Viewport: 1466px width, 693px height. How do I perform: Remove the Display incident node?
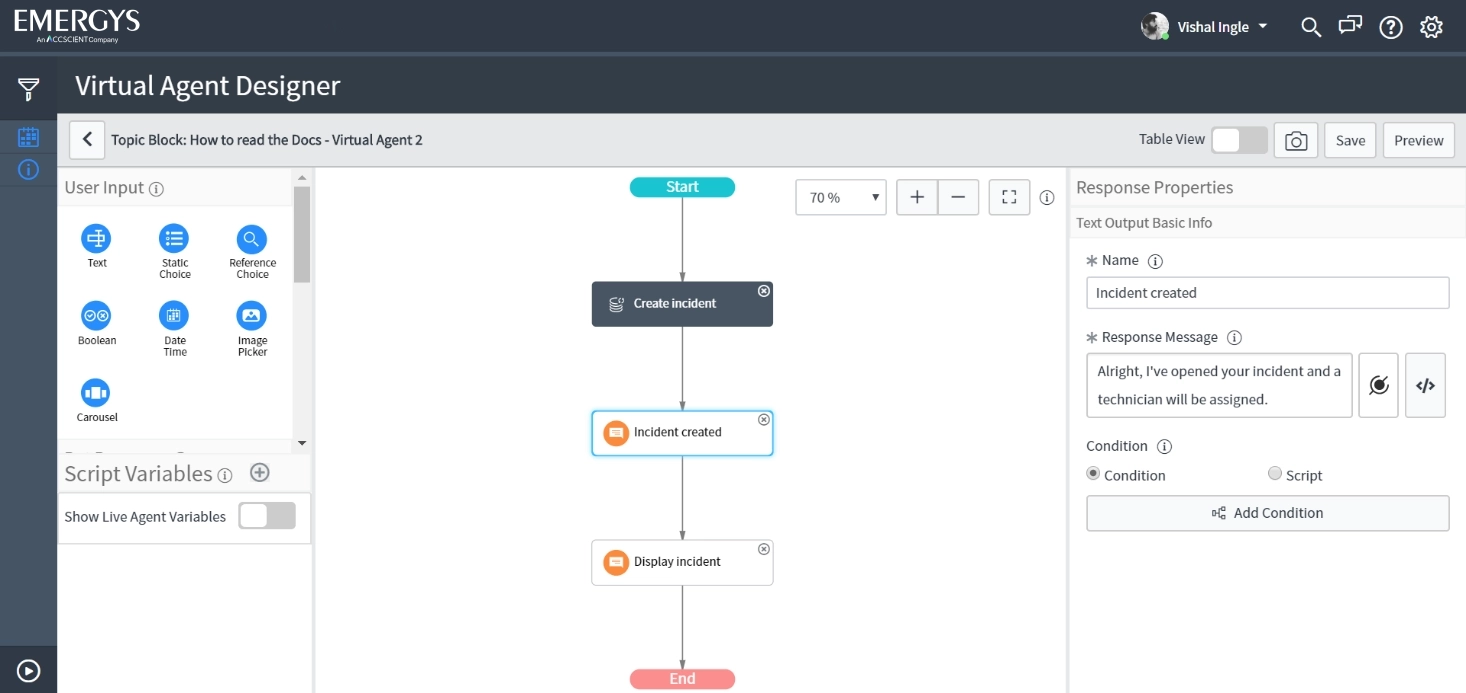764,549
